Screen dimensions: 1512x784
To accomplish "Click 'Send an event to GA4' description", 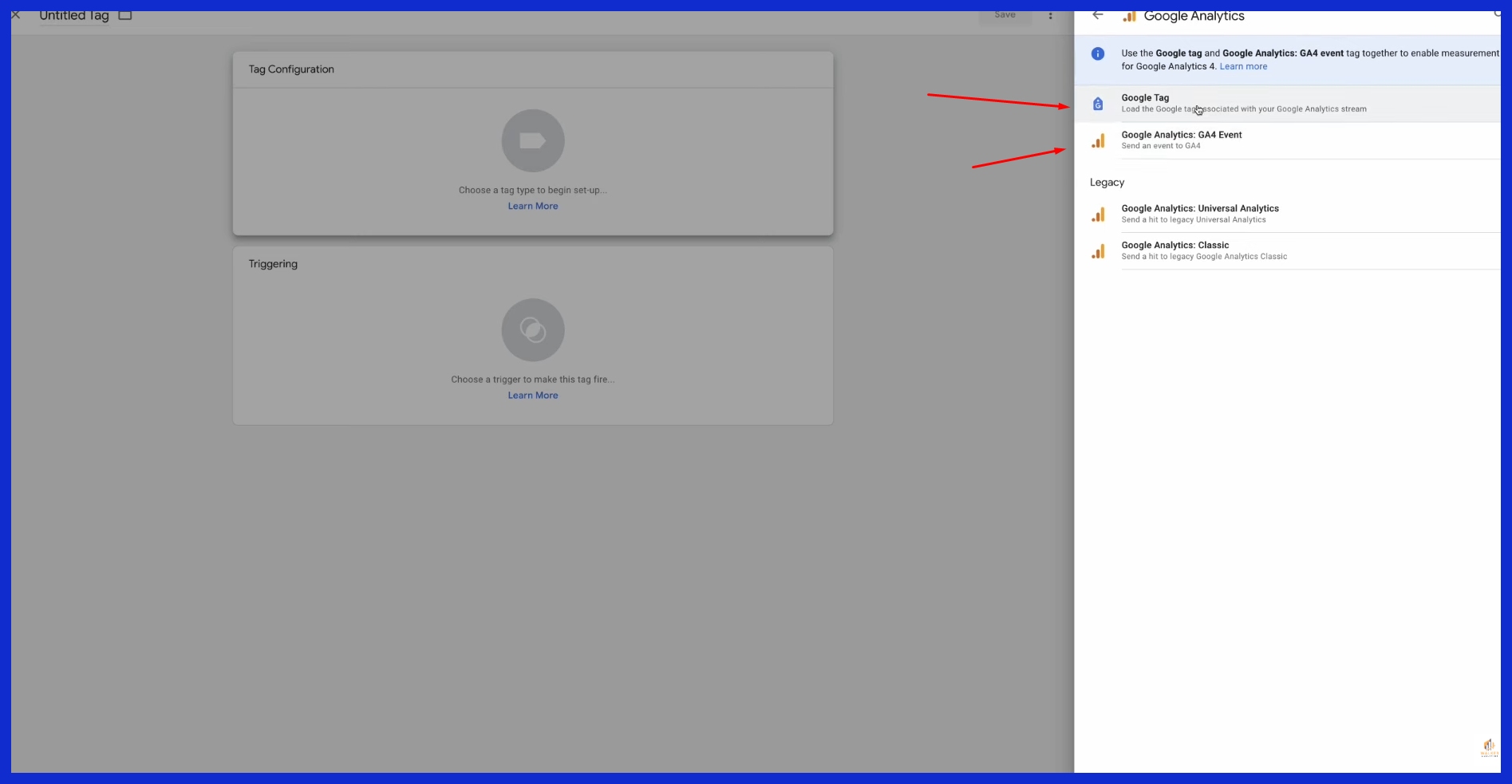I will tap(1161, 146).
